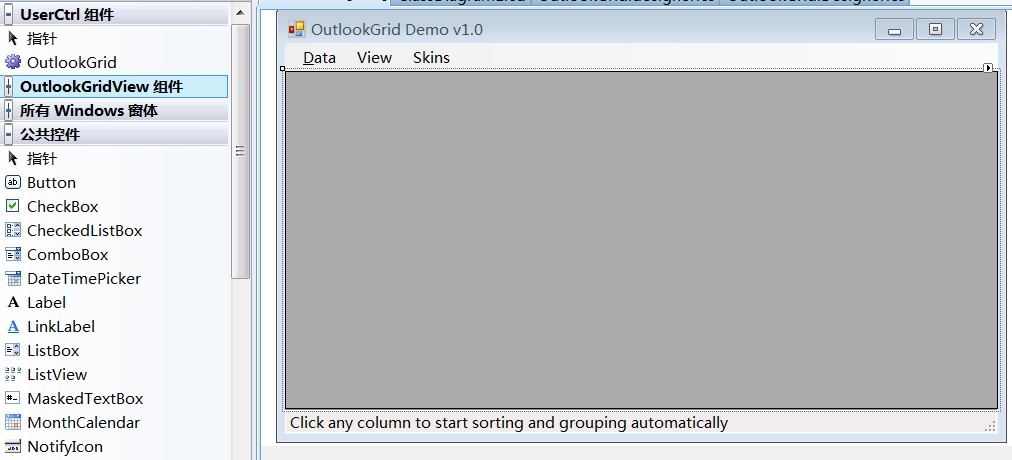Image resolution: width=1012 pixels, height=460 pixels.
Task: Click the status bar sizing grip
Action: coord(990,425)
